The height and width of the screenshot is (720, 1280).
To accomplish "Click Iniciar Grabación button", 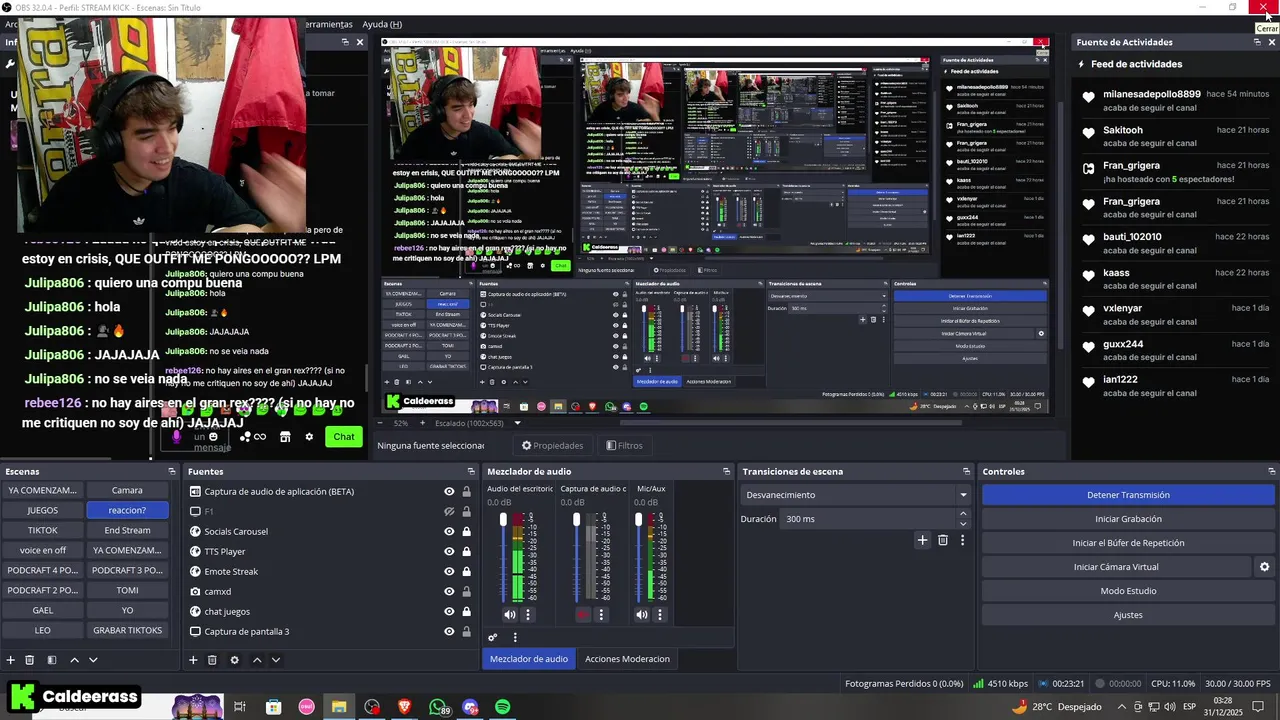I will pyautogui.click(x=1128, y=519).
